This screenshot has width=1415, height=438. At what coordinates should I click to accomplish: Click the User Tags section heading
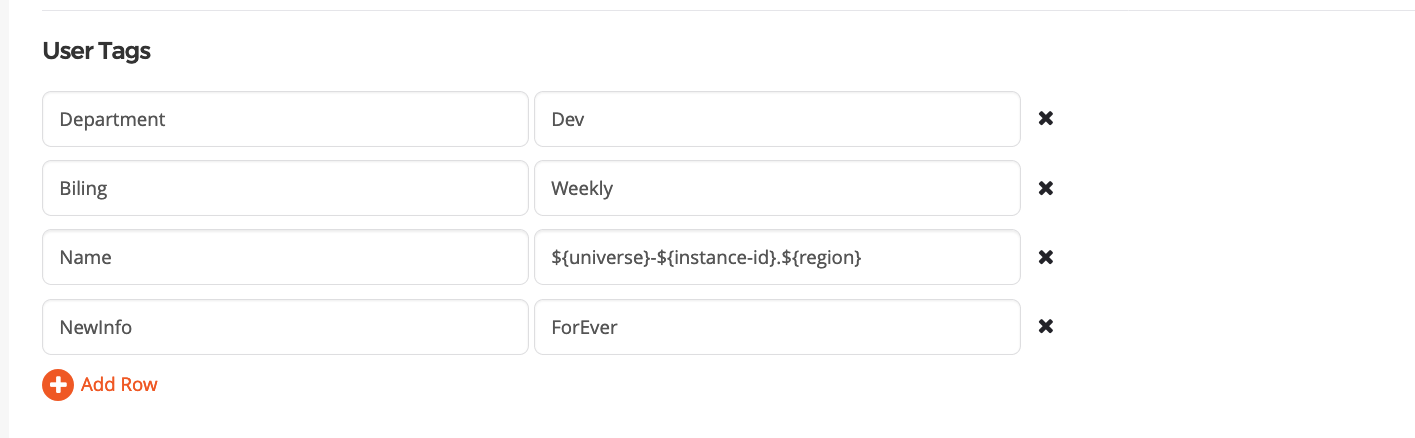pyautogui.click(x=97, y=51)
